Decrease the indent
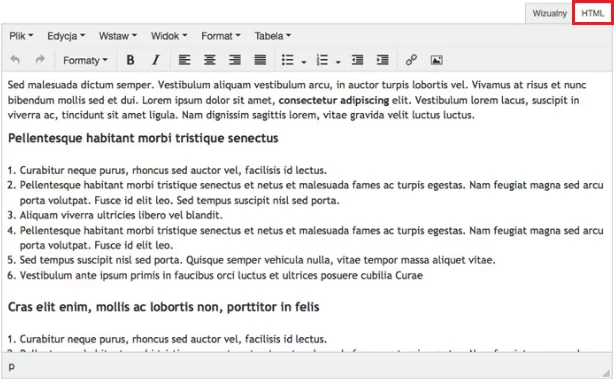Screen dimensions: 614x379 (x=357, y=60)
